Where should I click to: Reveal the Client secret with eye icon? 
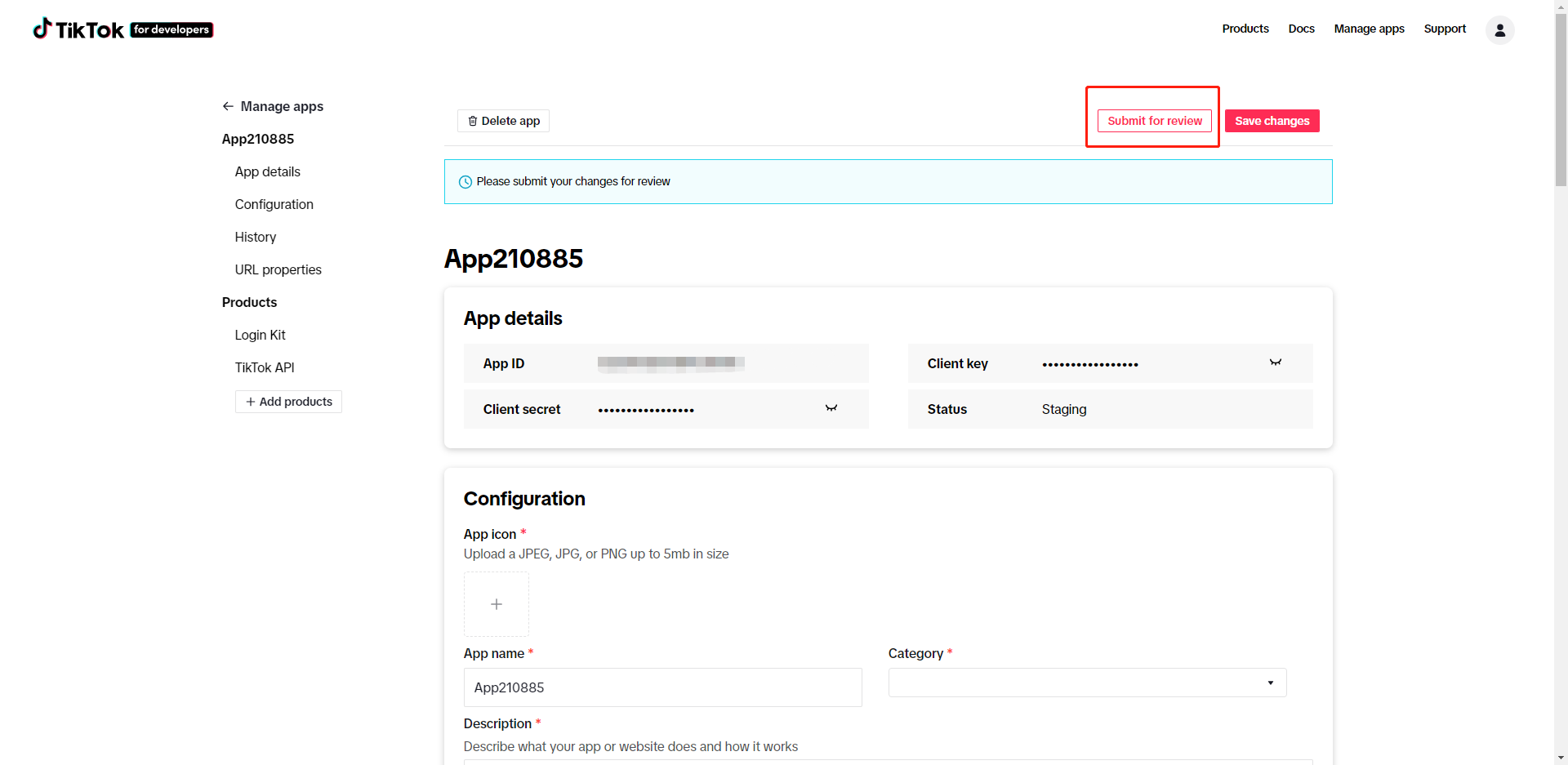click(831, 408)
